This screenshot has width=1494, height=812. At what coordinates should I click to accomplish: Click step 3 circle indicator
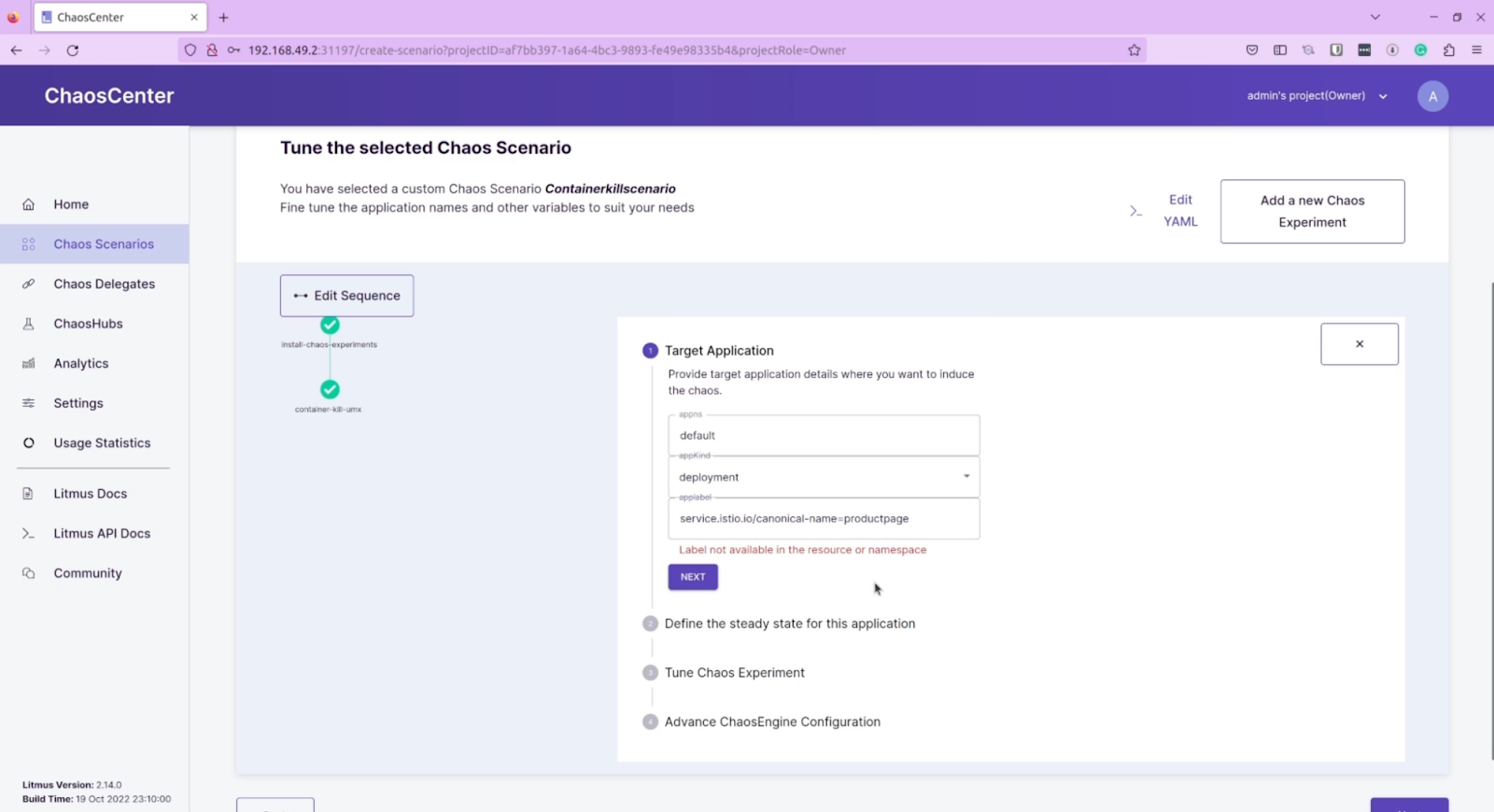click(x=651, y=673)
